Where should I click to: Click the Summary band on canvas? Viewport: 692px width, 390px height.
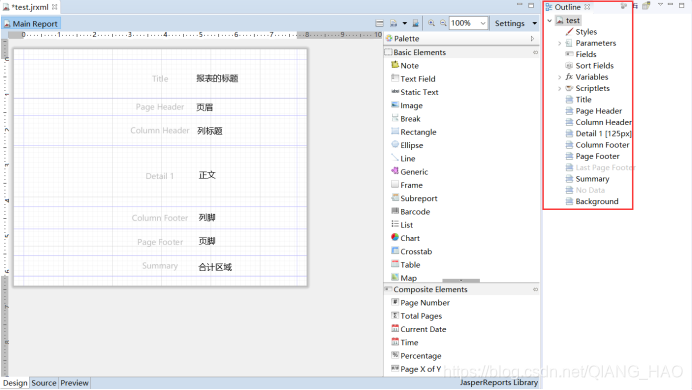point(160,266)
